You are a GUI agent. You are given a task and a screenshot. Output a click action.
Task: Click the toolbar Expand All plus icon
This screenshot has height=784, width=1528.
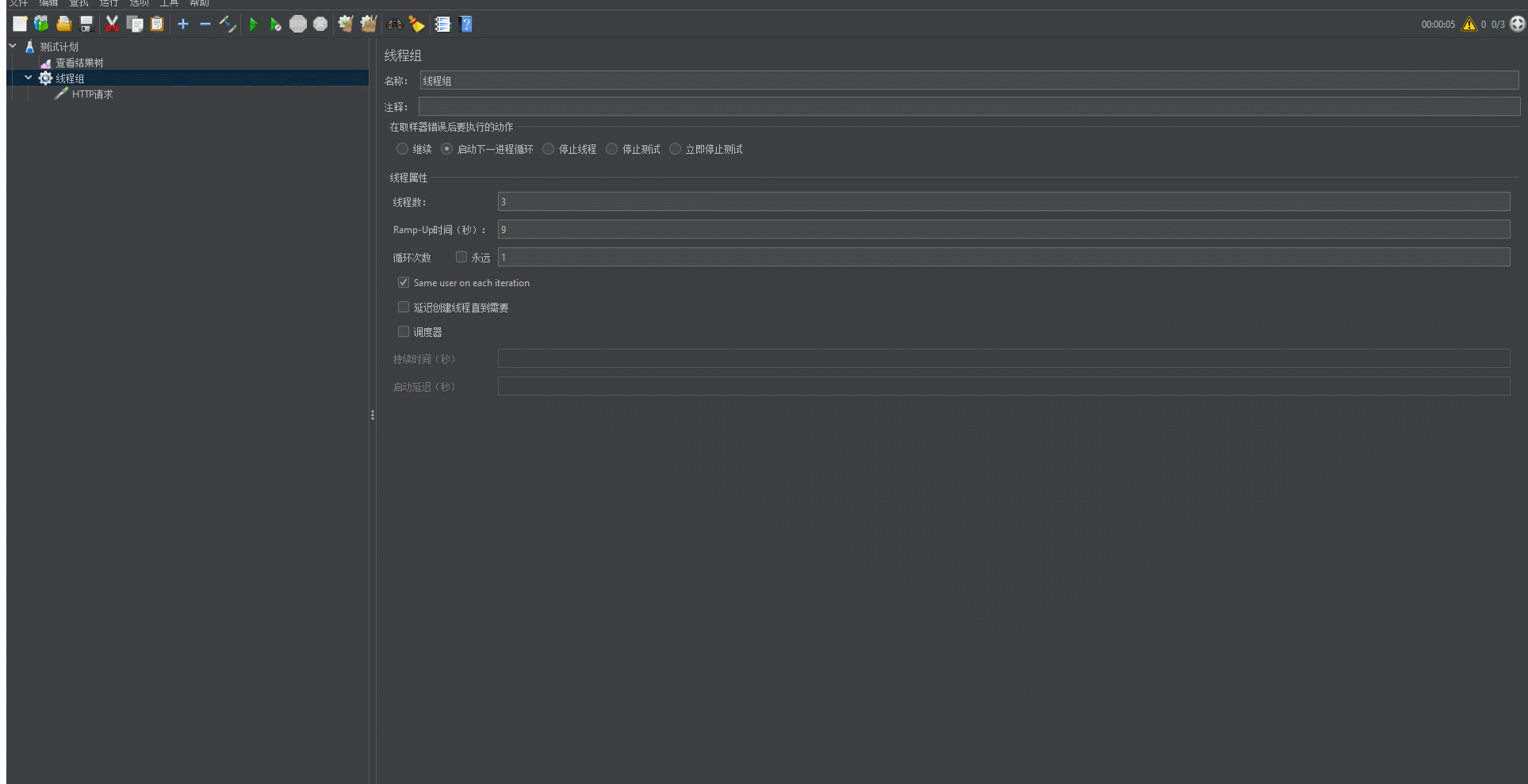point(183,25)
